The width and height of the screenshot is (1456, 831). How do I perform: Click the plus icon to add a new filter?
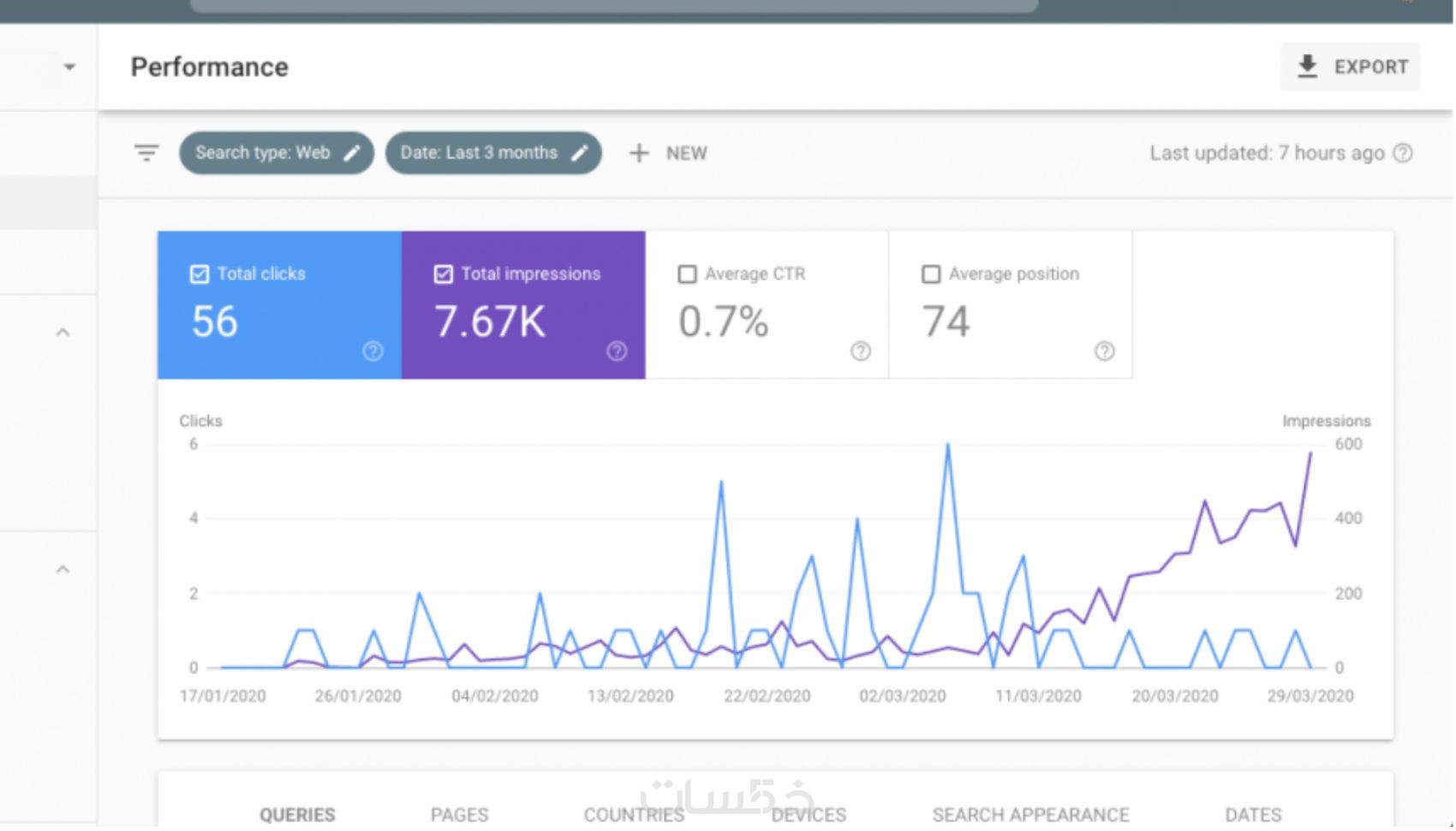click(x=639, y=153)
